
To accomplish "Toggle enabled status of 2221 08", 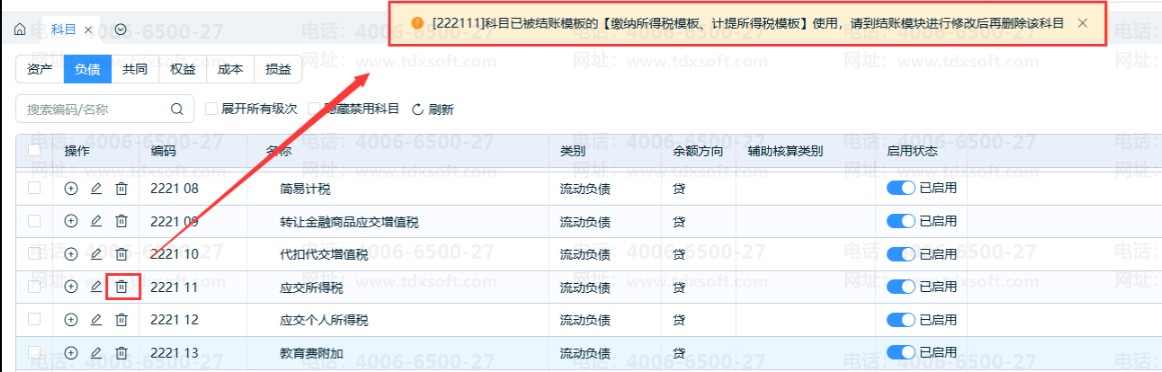I will coord(900,188).
